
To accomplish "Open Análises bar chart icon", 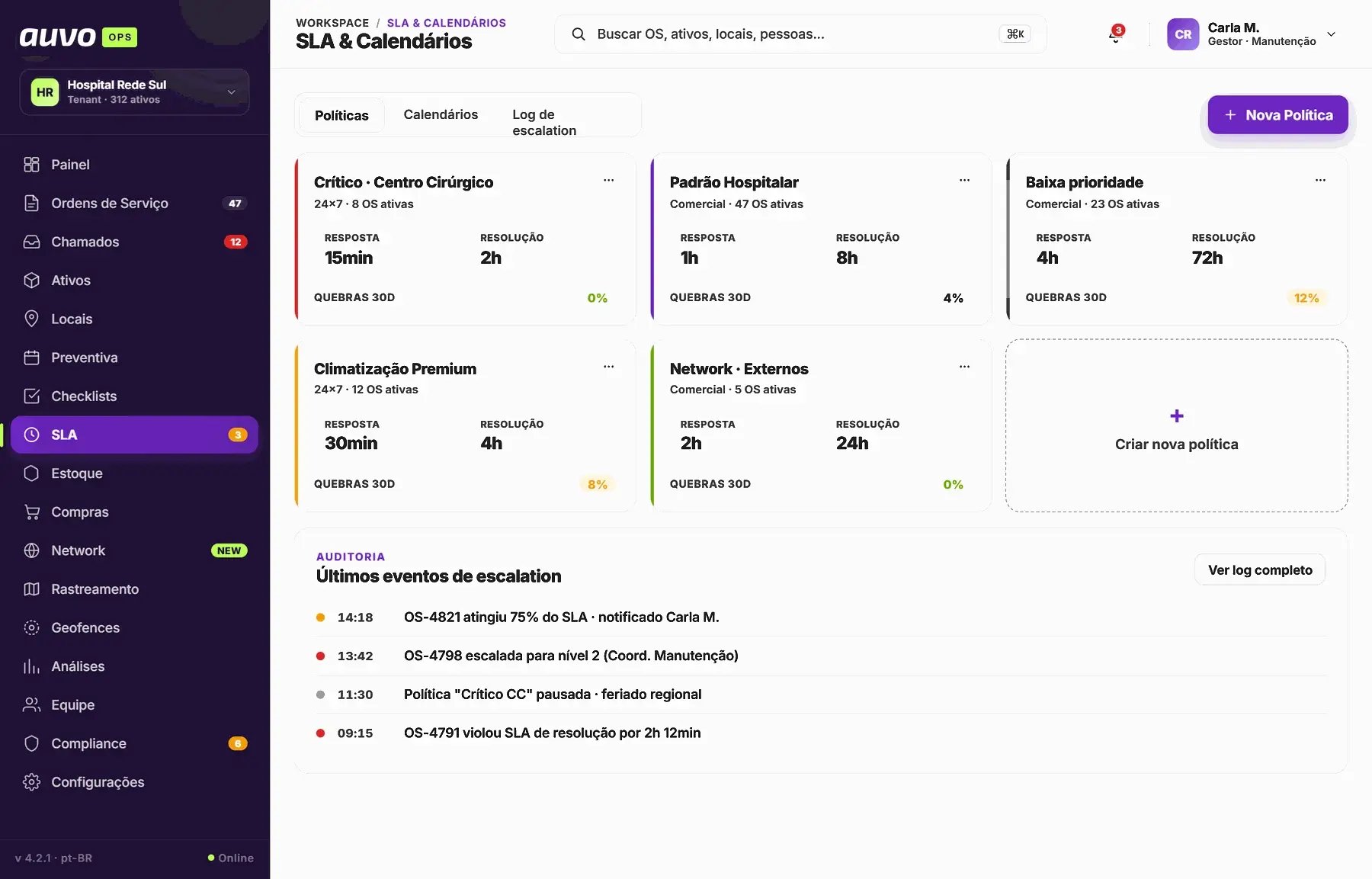I will click(x=31, y=666).
